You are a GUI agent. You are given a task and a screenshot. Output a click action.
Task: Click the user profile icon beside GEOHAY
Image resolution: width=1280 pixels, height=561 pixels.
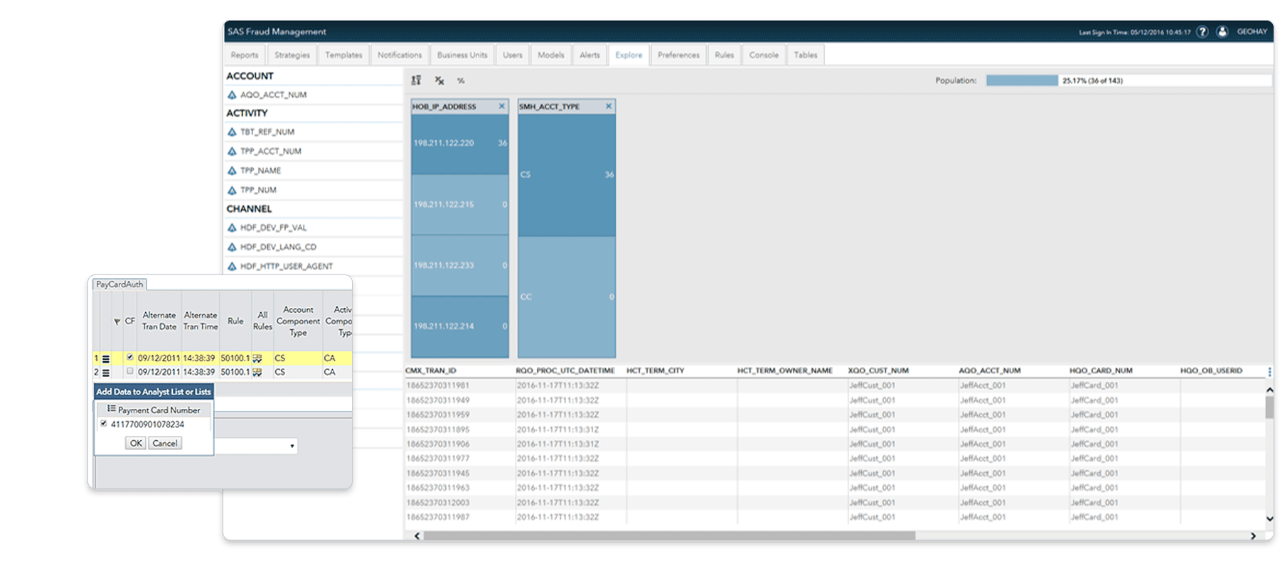point(1222,32)
